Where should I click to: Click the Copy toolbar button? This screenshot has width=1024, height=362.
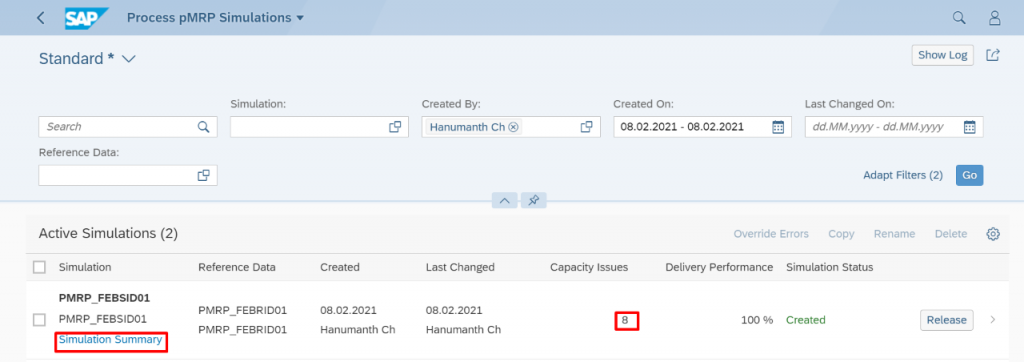[x=841, y=234]
